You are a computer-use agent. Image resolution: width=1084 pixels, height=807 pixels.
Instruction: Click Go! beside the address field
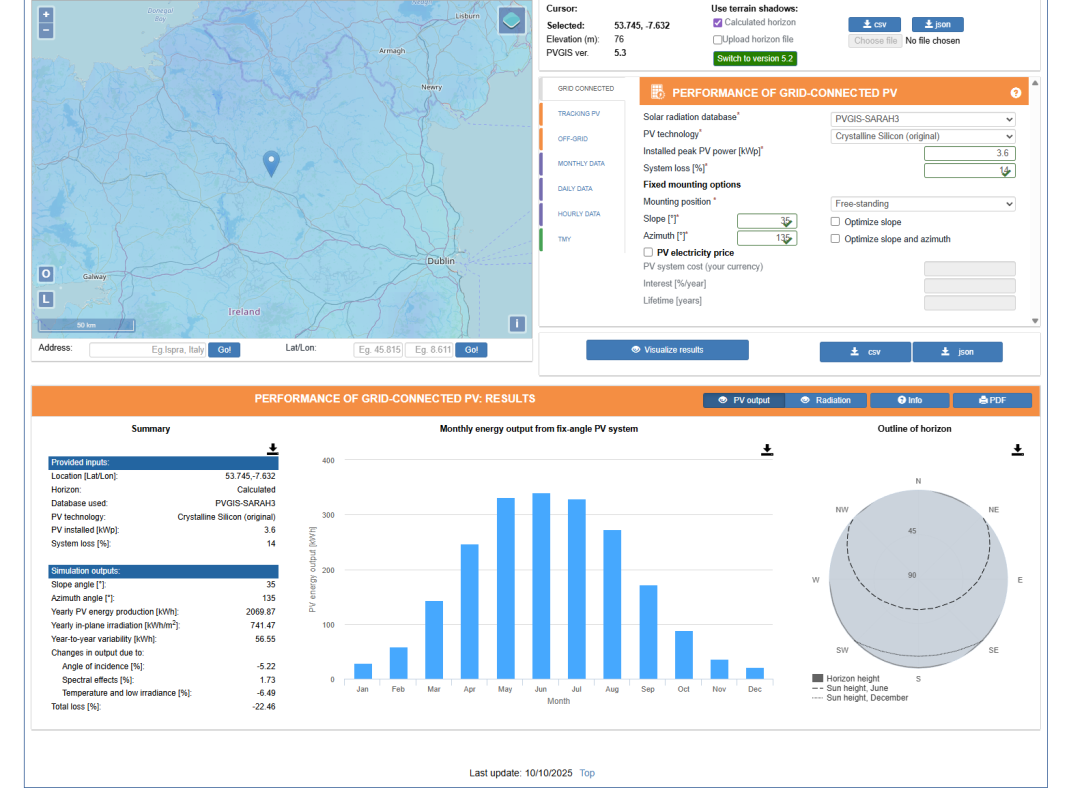(x=224, y=350)
